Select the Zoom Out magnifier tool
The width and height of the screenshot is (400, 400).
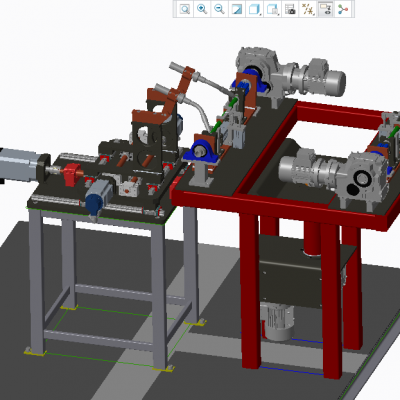(219, 9)
